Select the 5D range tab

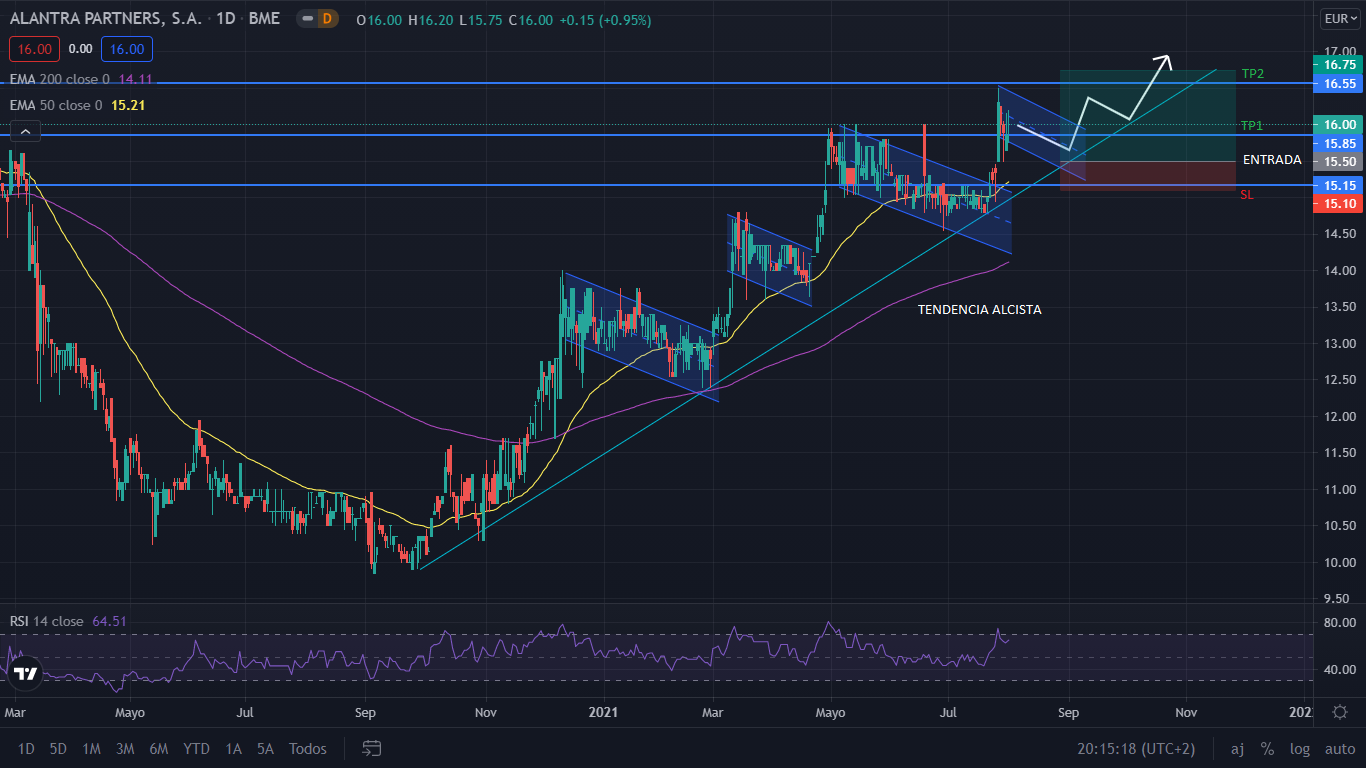tap(57, 748)
